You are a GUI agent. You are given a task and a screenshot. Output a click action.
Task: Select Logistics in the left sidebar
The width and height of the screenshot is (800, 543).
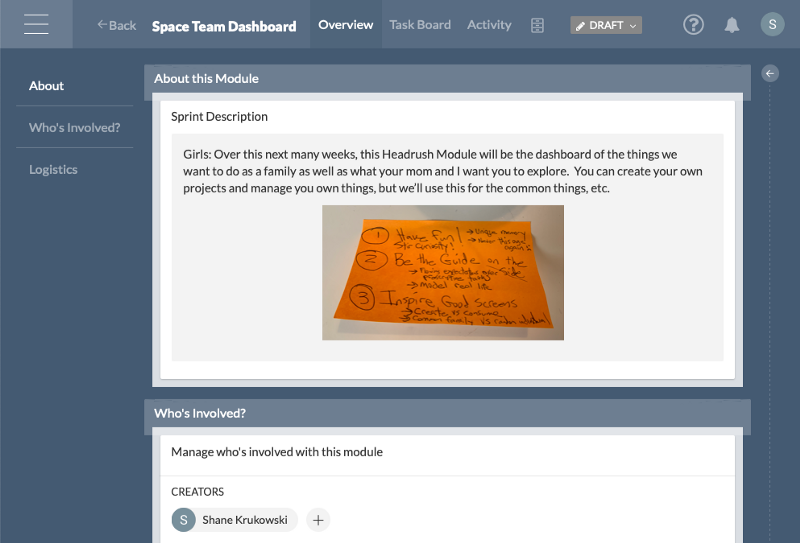[x=53, y=170]
